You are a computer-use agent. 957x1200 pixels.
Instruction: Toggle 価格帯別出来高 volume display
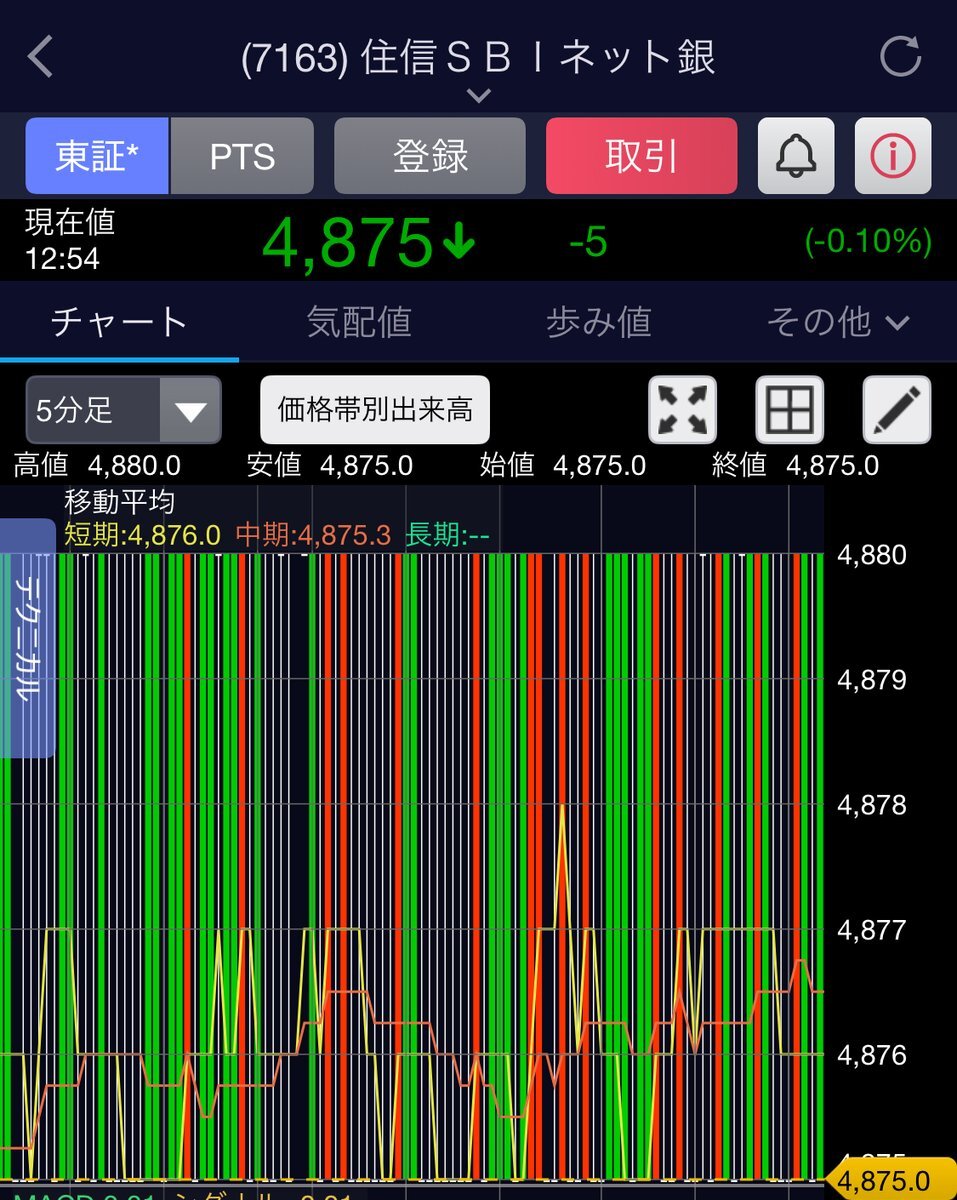point(375,409)
